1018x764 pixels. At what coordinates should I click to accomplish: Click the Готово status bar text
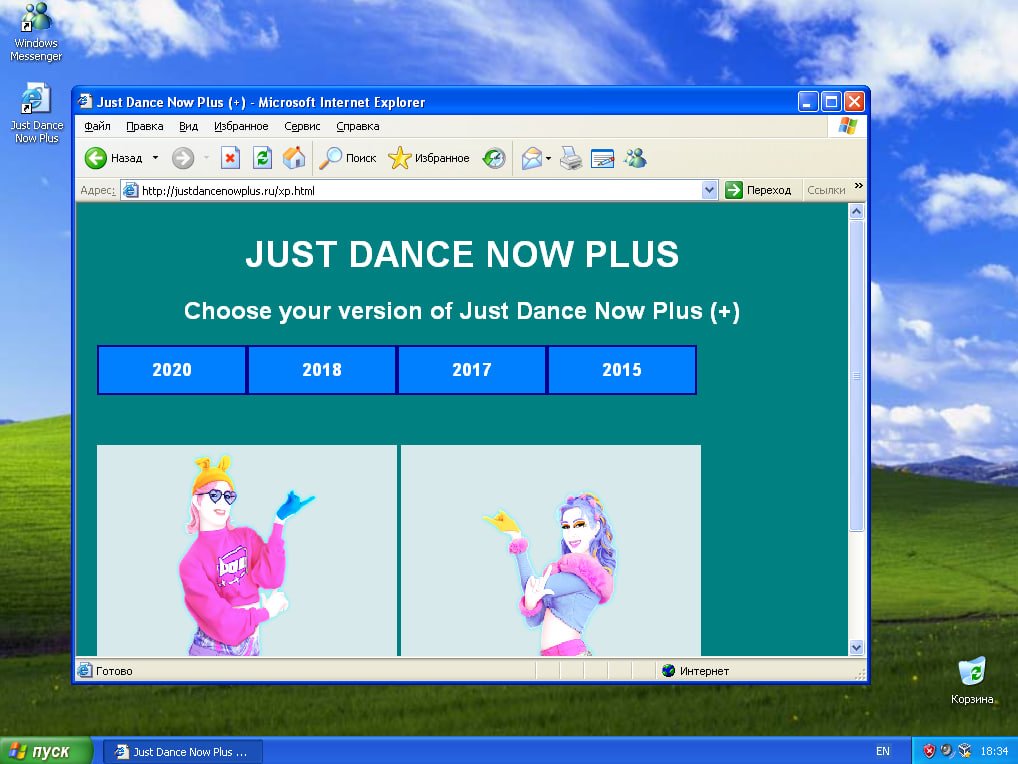(114, 671)
